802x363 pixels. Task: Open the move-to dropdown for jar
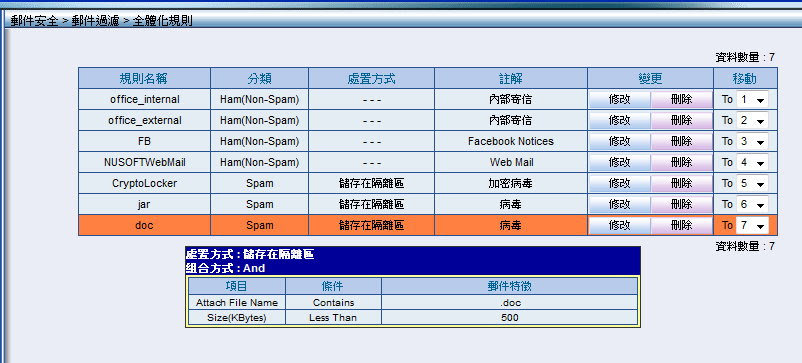click(x=752, y=204)
